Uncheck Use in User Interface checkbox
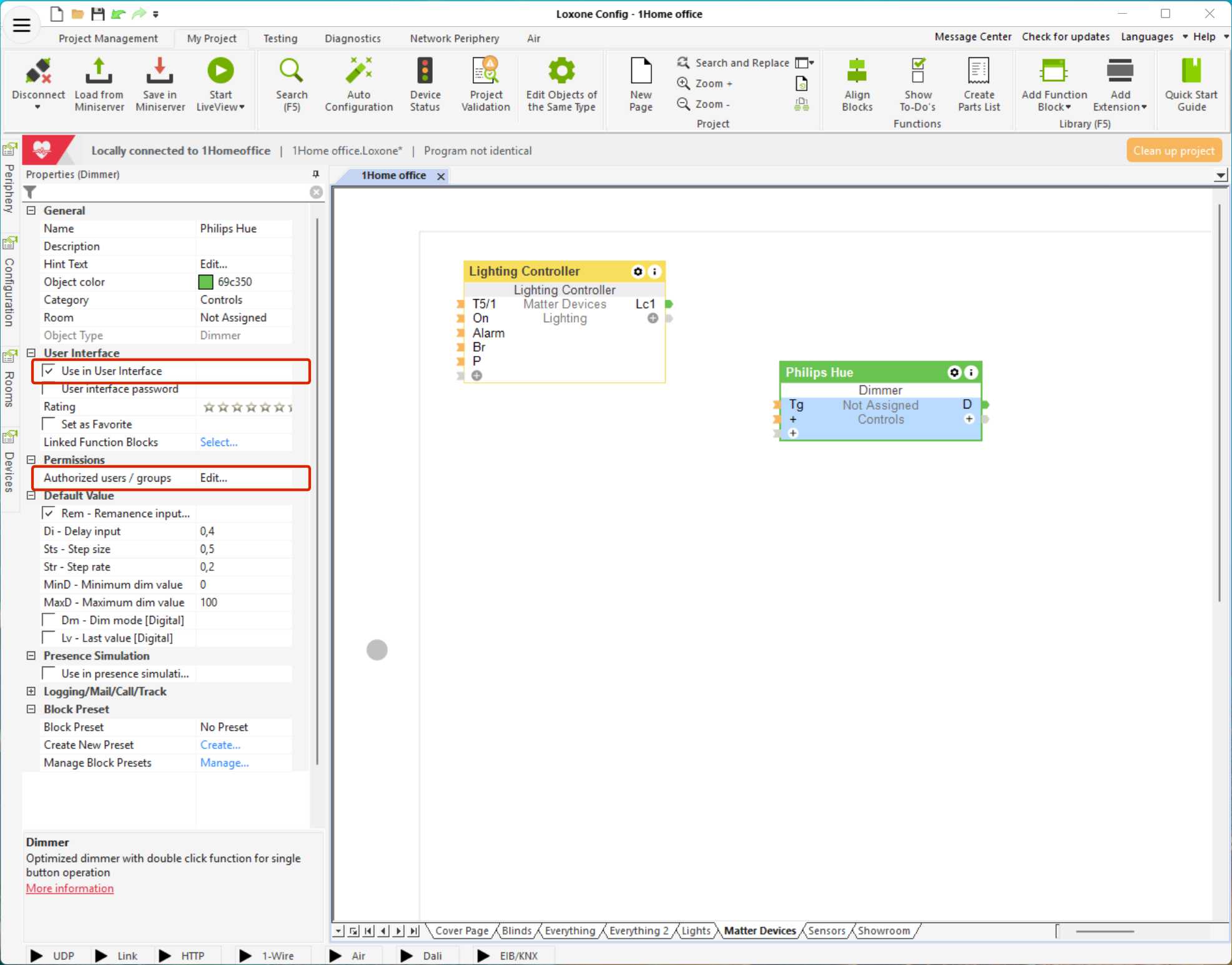 (x=49, y=371)
